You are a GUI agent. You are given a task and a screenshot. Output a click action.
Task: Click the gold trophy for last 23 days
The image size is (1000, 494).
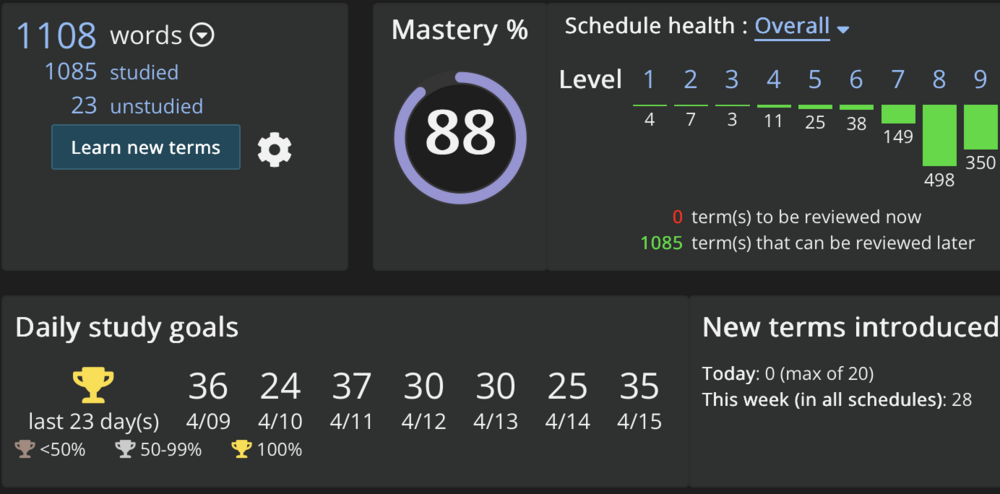[93, 385]
